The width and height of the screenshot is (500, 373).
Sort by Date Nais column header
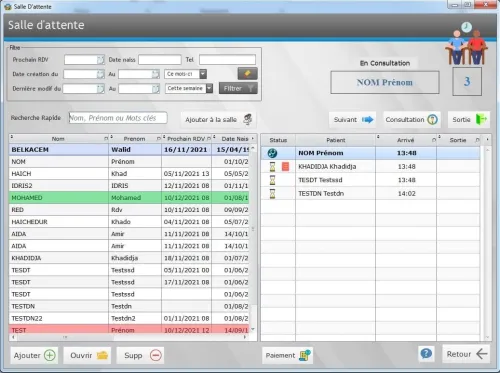235,139
